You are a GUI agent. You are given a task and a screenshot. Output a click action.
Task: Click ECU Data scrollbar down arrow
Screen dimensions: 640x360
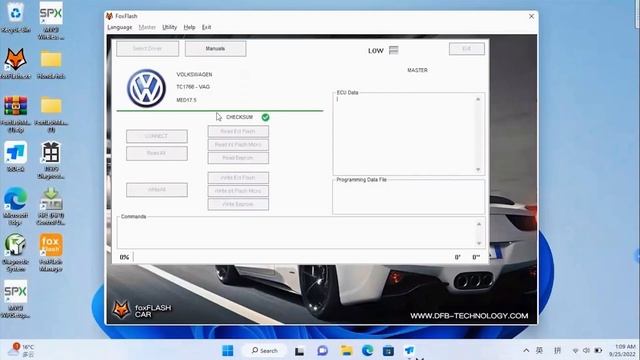tap(478, 170)
